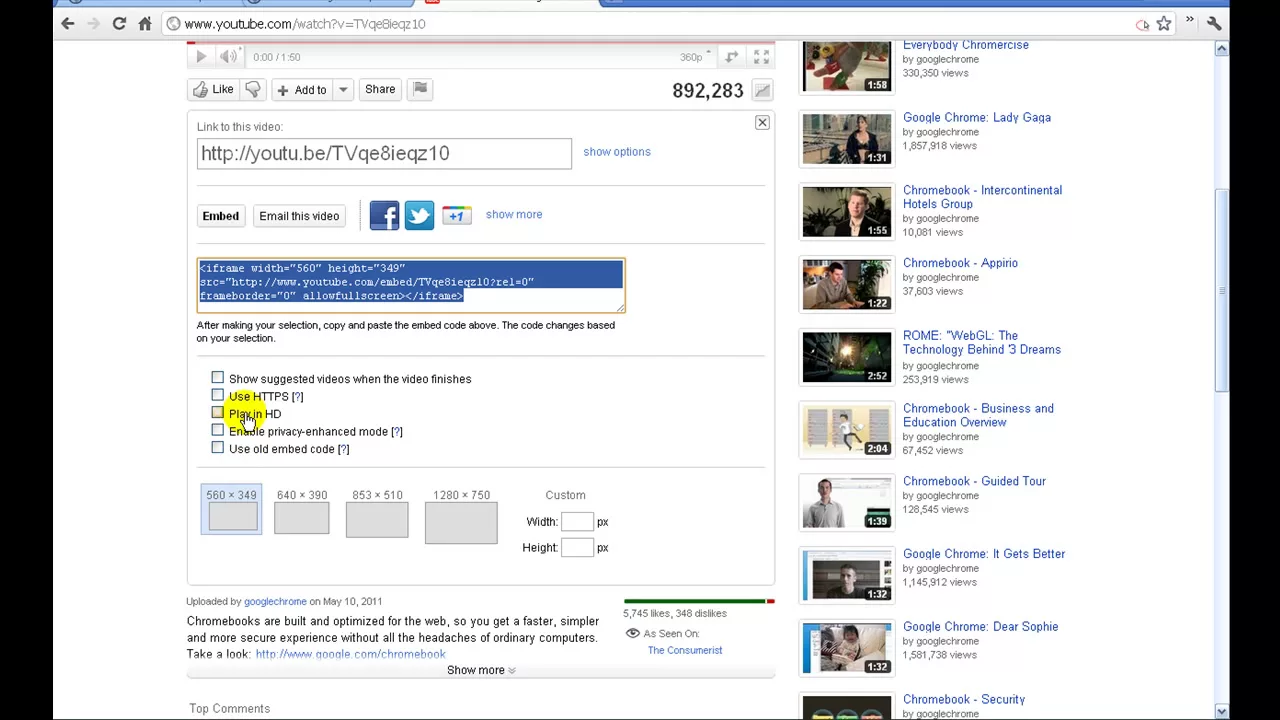Click the likes/dislikes rating bar

coord(699,601)
